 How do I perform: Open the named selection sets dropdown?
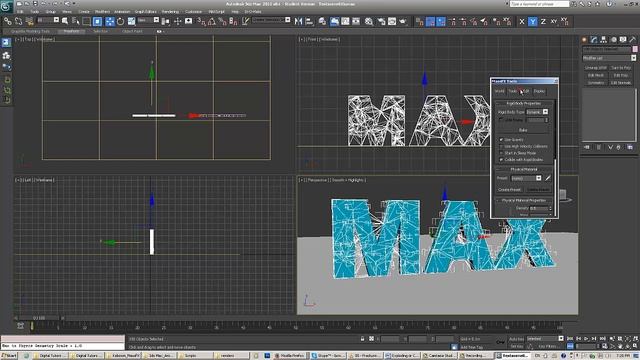271,20
